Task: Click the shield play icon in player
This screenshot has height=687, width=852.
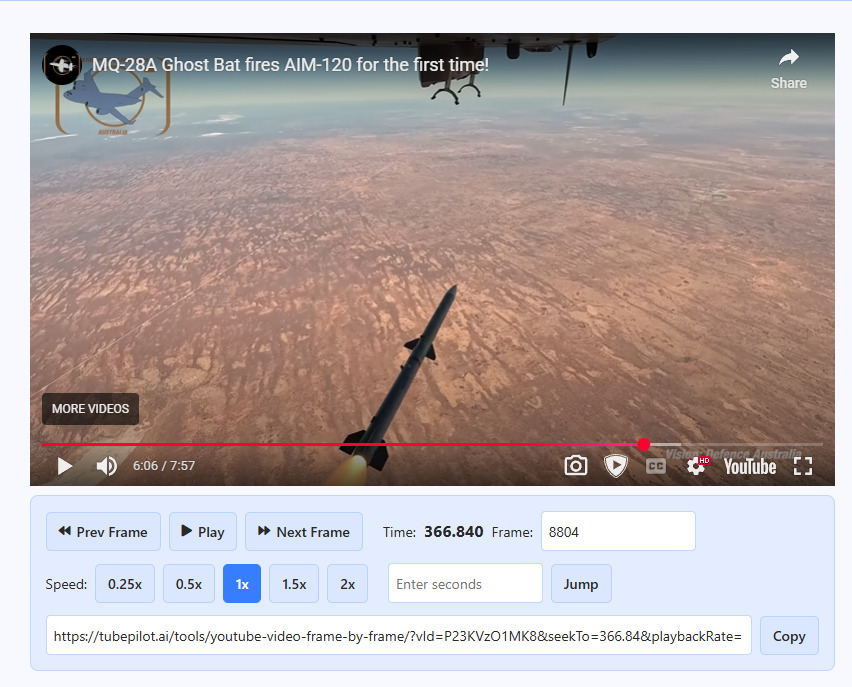Action: point(616,466)
